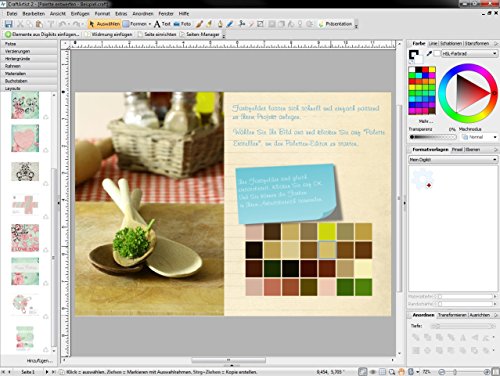
Task: Click the zoom out minus icon
Action: click(442, 372)
